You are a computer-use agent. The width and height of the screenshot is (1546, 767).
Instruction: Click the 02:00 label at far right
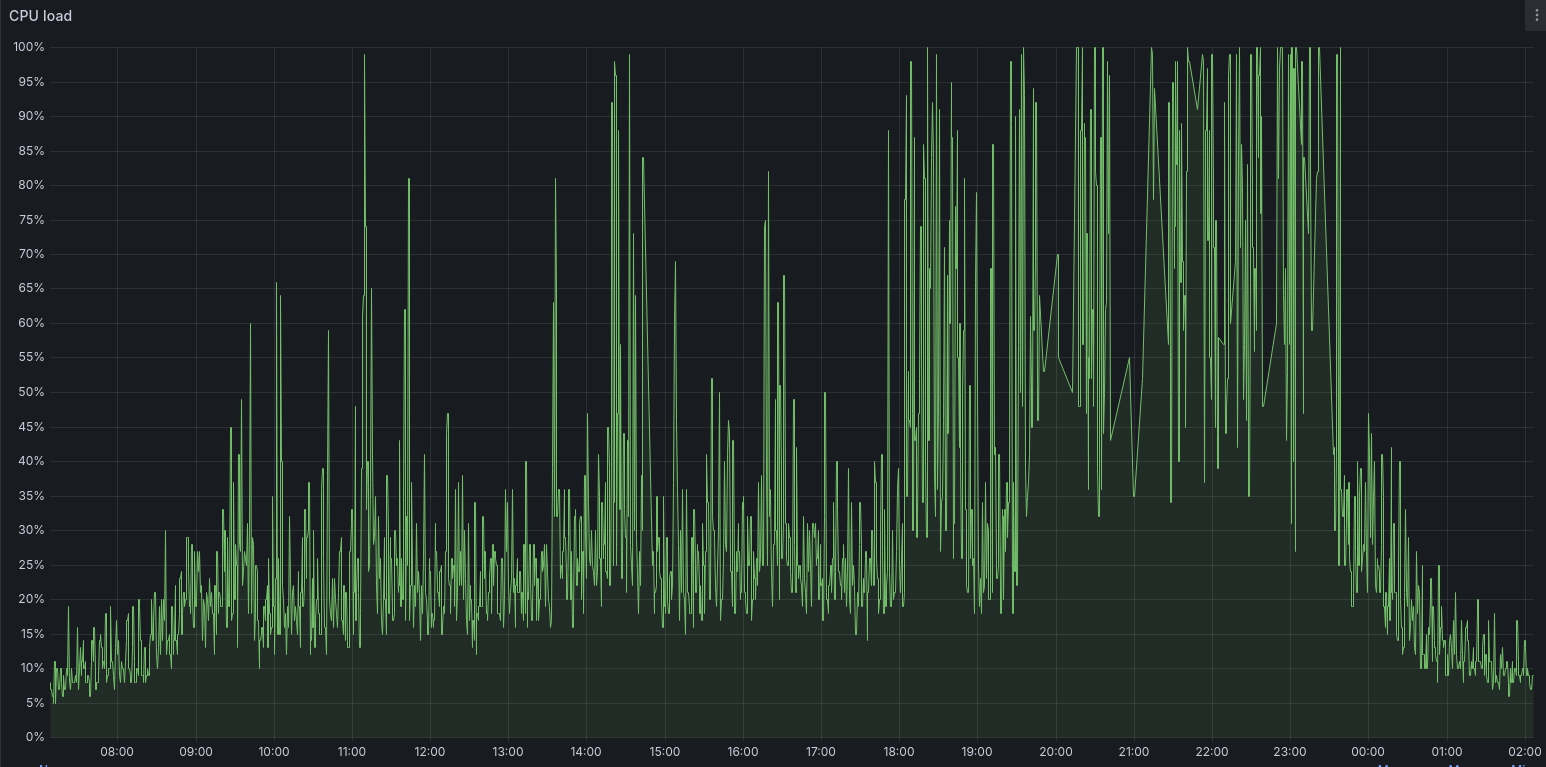click(x=1525, y=751)
